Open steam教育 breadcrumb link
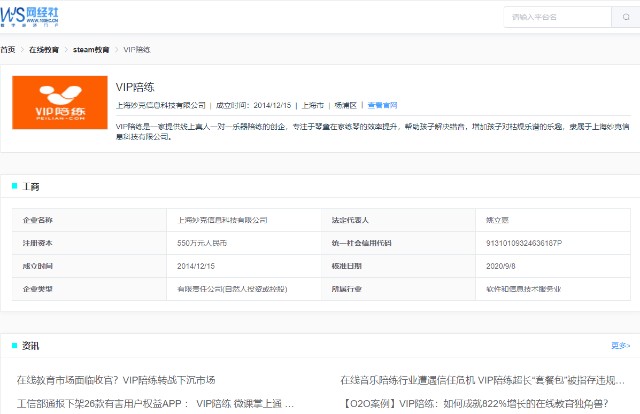The image size is (640, 414). [91, 50]
